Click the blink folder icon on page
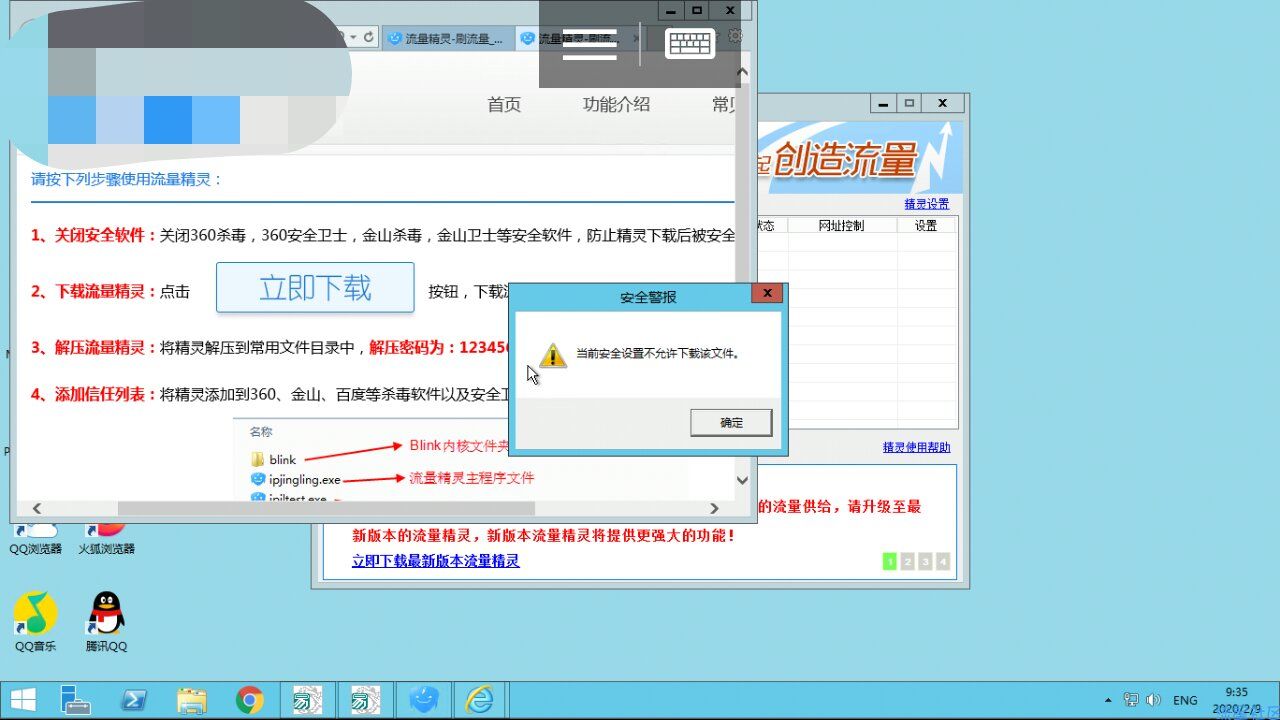This screenshot has width=1280, height=720. [x=258, y=459]
